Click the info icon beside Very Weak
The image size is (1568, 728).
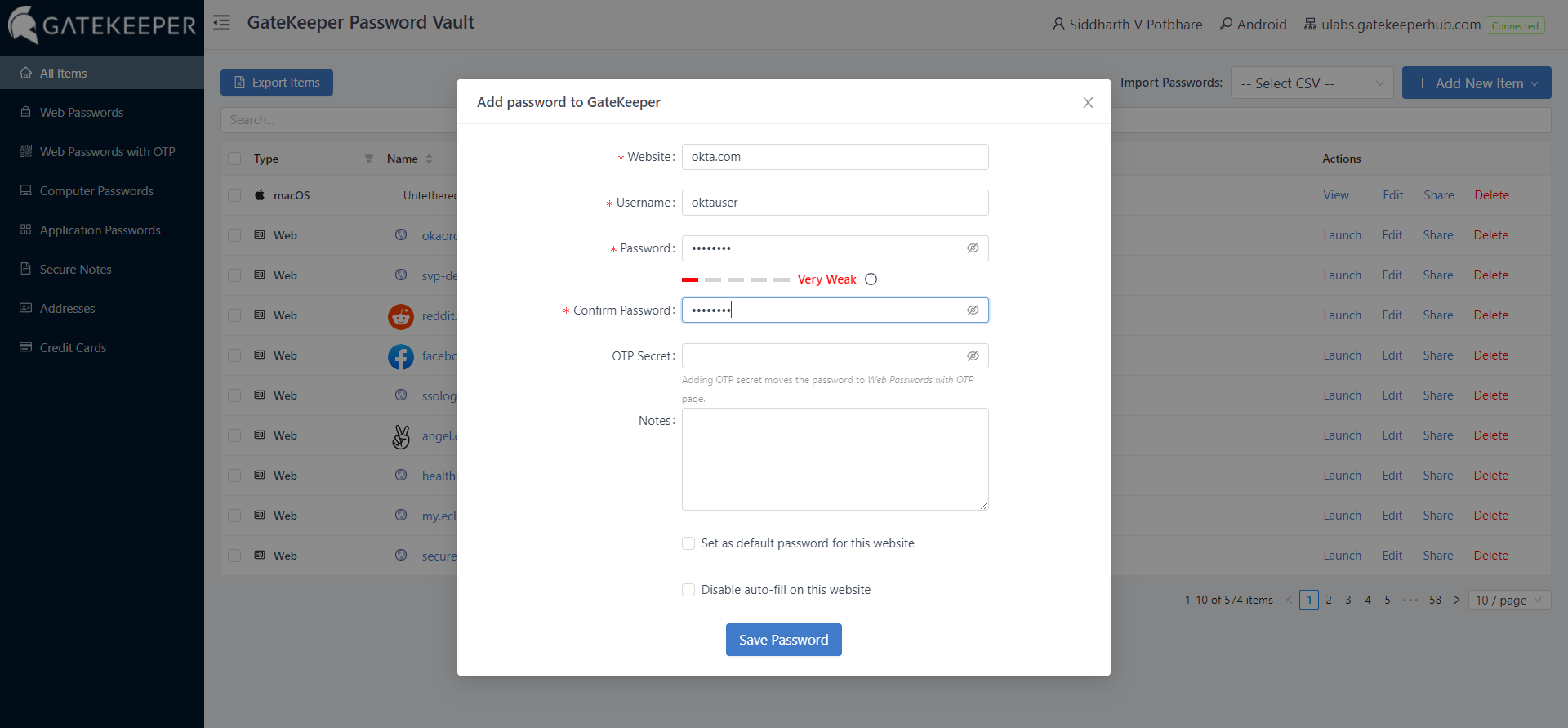(x=871, y=279)
